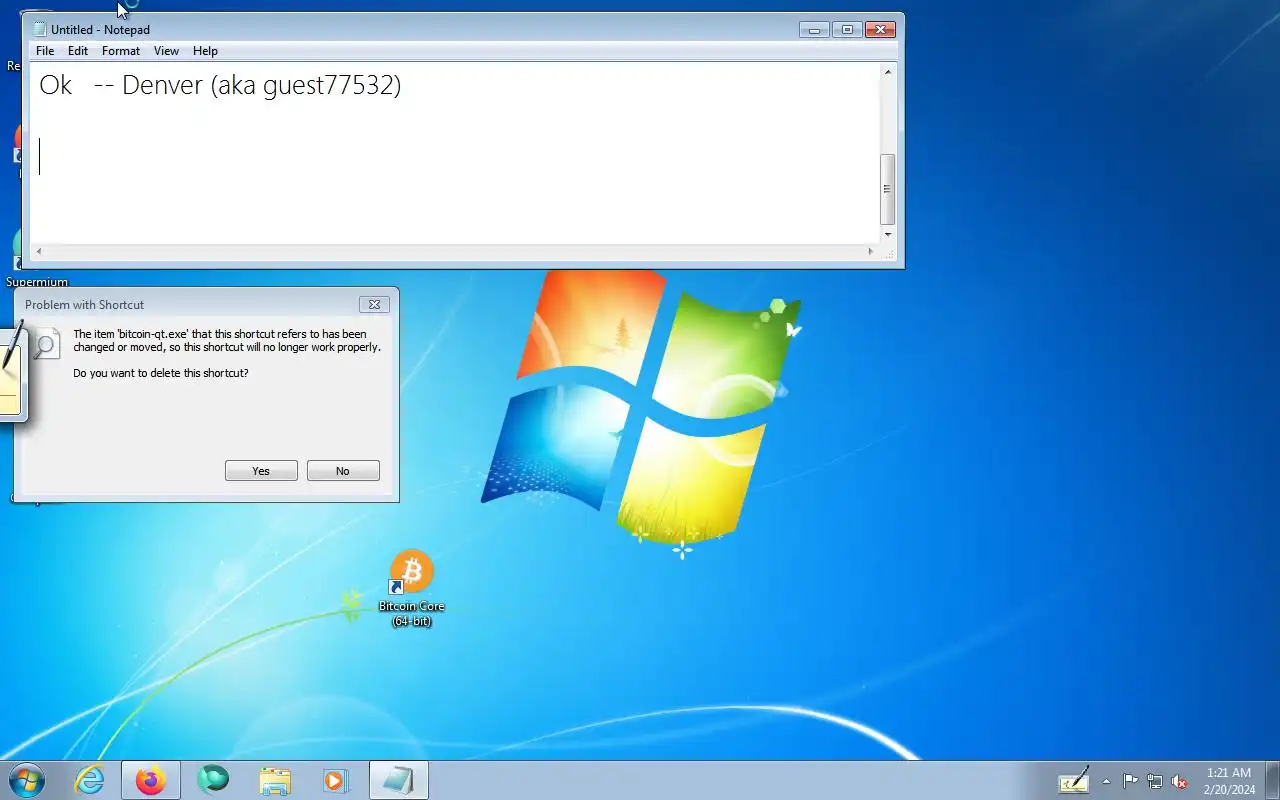Open Action Center flag icon
The width and height of the screenshot is (1280, 800).
point(1130,781)
